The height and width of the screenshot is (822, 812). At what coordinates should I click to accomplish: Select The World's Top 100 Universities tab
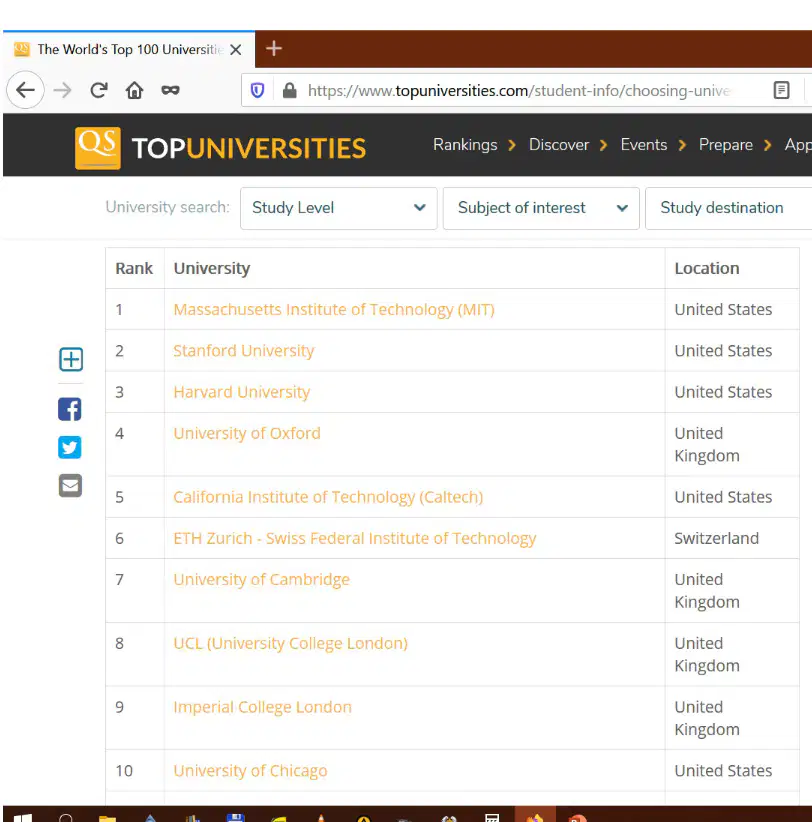[128, 50]
